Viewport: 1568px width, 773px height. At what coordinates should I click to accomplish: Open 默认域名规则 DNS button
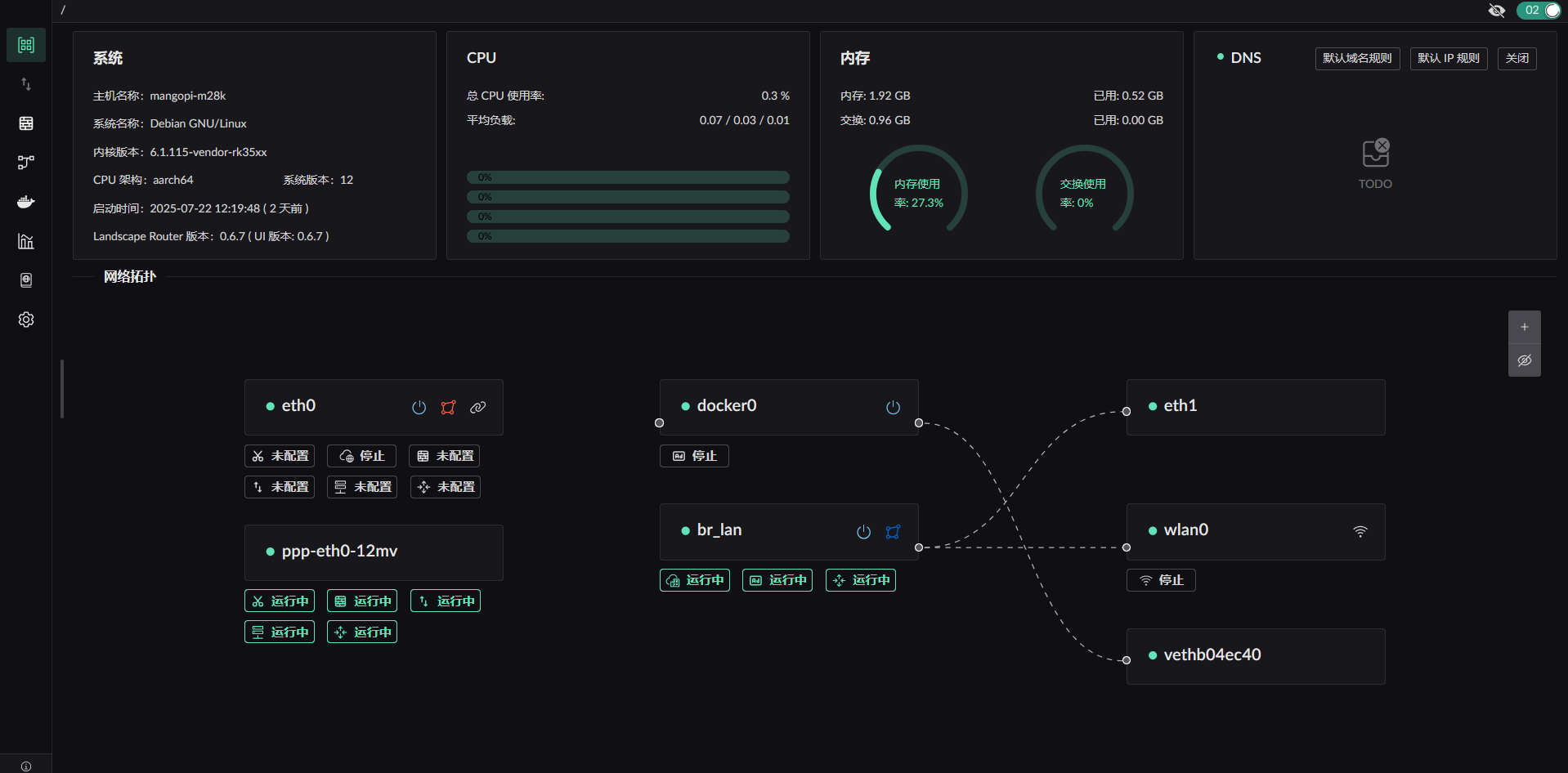pyautogui.click(x=1357, y=58)
